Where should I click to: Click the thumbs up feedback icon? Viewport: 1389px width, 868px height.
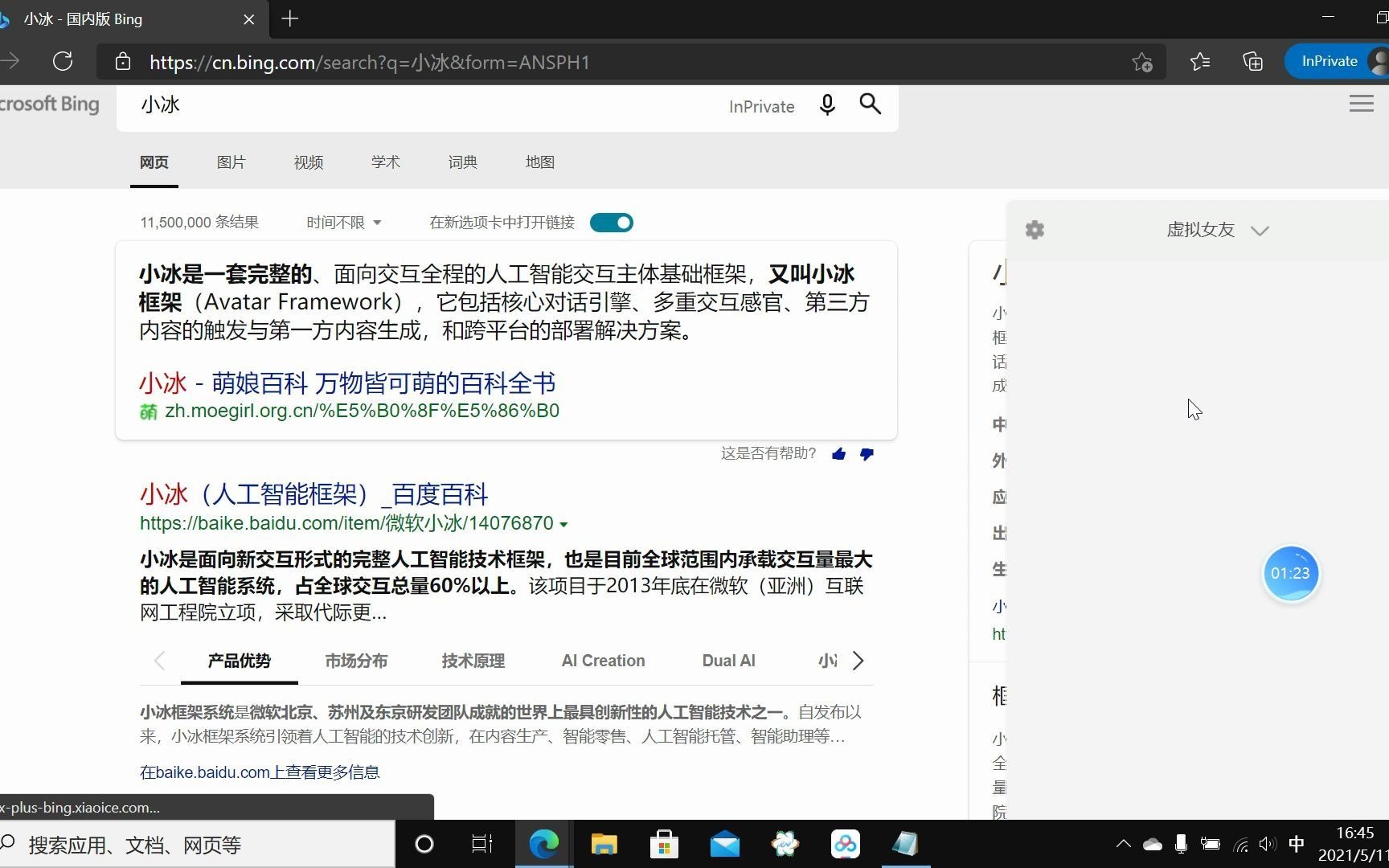839,454
